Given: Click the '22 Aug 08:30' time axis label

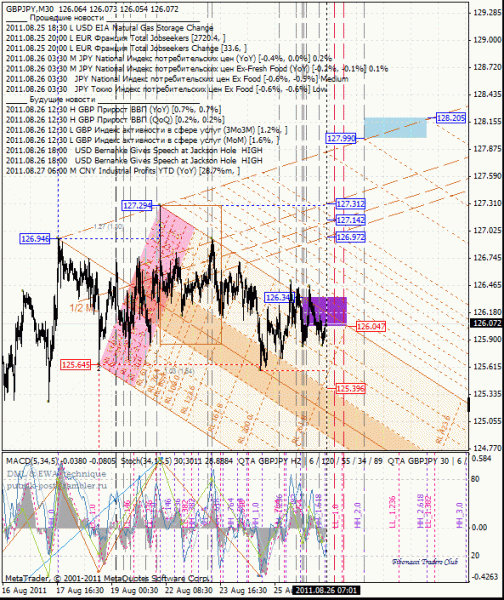Looking at the screenshot, I should (x=189, y=590).
